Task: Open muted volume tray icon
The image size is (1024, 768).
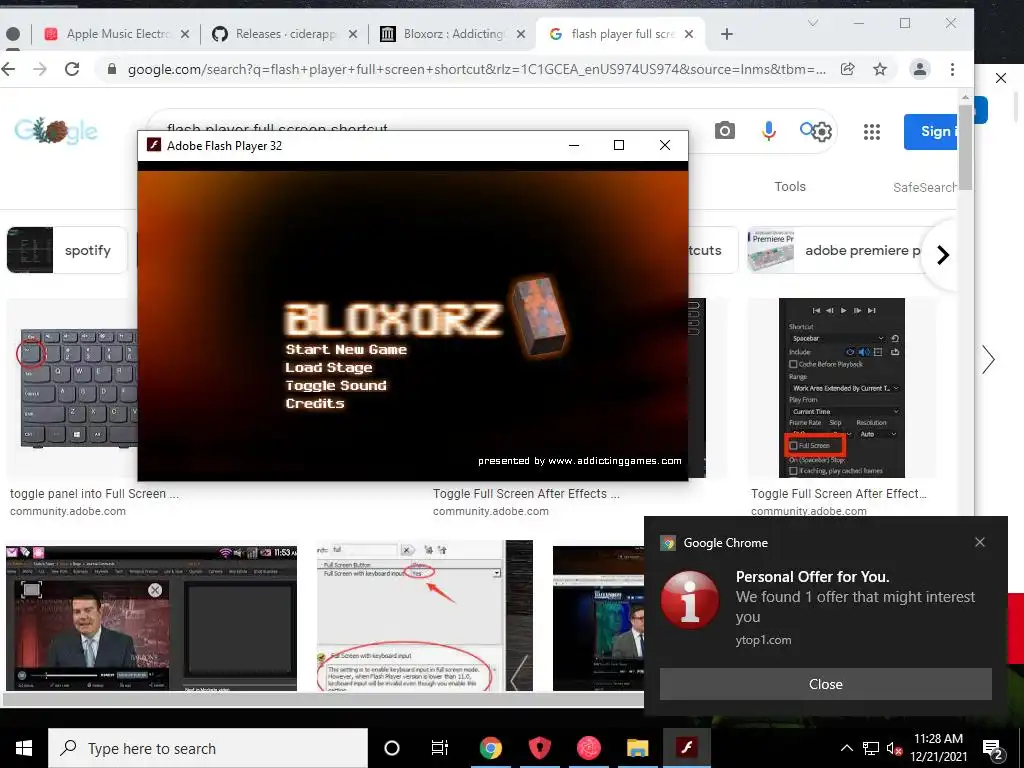Action: tap(895, 748)
